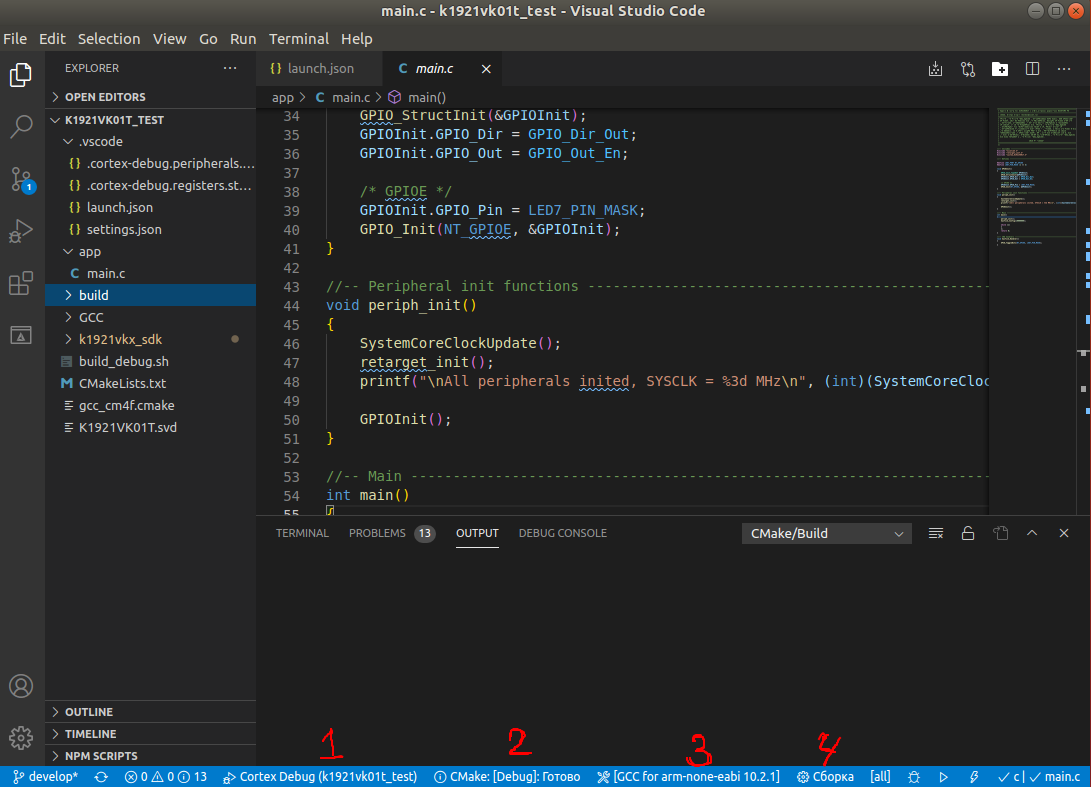The width and height of the screenshot is (1091, 787).
Task: Collapse the .vscode folder
Action: (150, 141)
